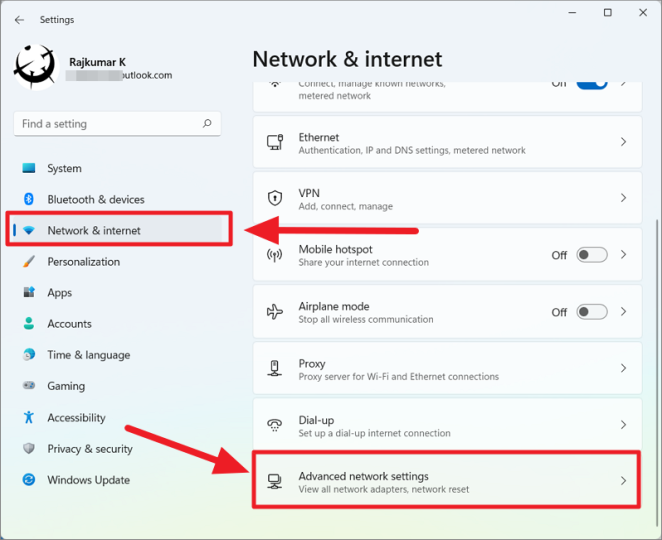Click the Airplane mode plane icon
The width and height of the screenshot is (662, 540).
(275, 312)
